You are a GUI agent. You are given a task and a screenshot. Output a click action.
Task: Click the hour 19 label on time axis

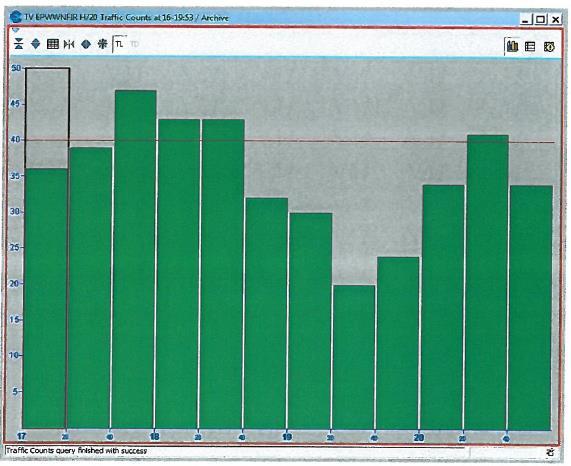click(287, 437)
